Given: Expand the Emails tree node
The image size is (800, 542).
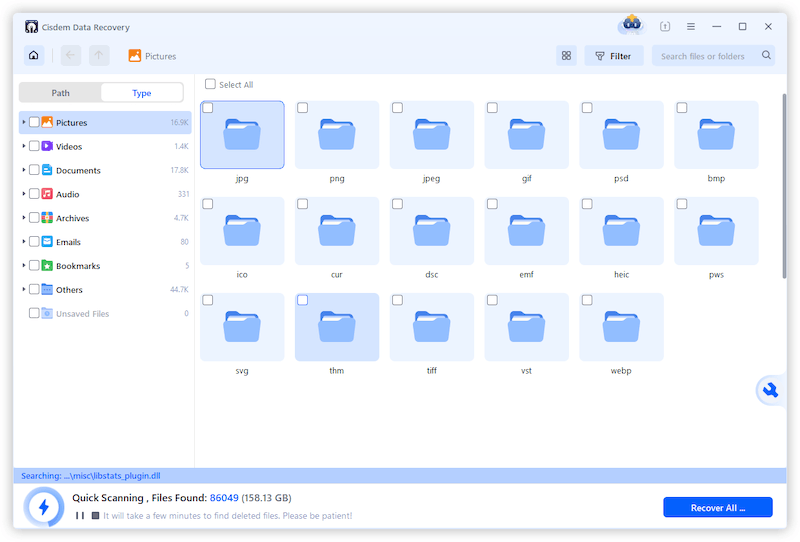Looking at the screenshot, I should pos(23,241).
